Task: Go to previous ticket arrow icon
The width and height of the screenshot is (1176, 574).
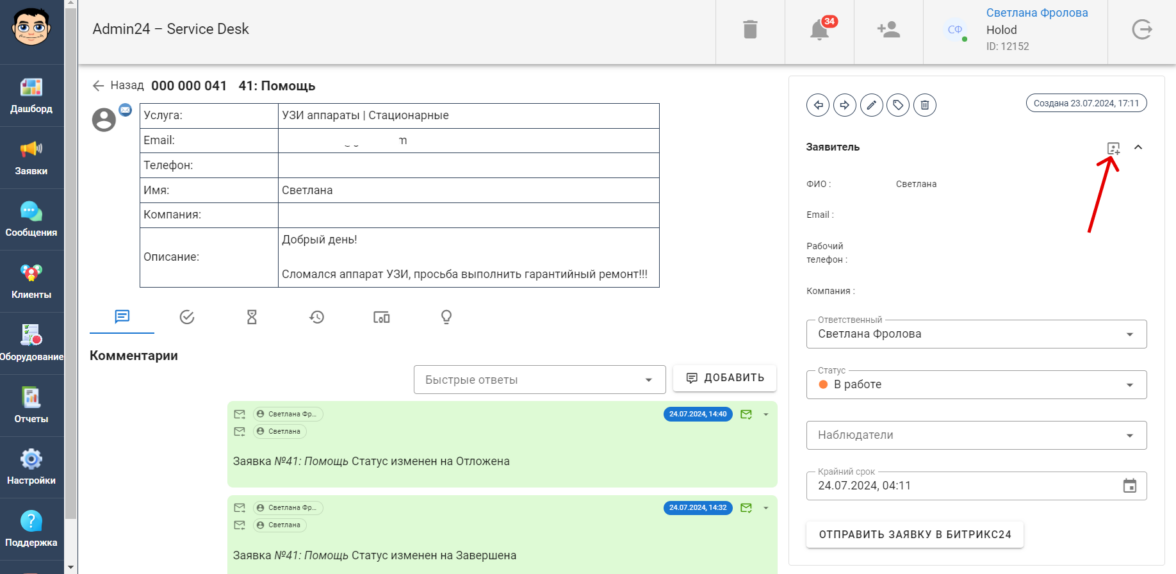Action: coord(818,104)
